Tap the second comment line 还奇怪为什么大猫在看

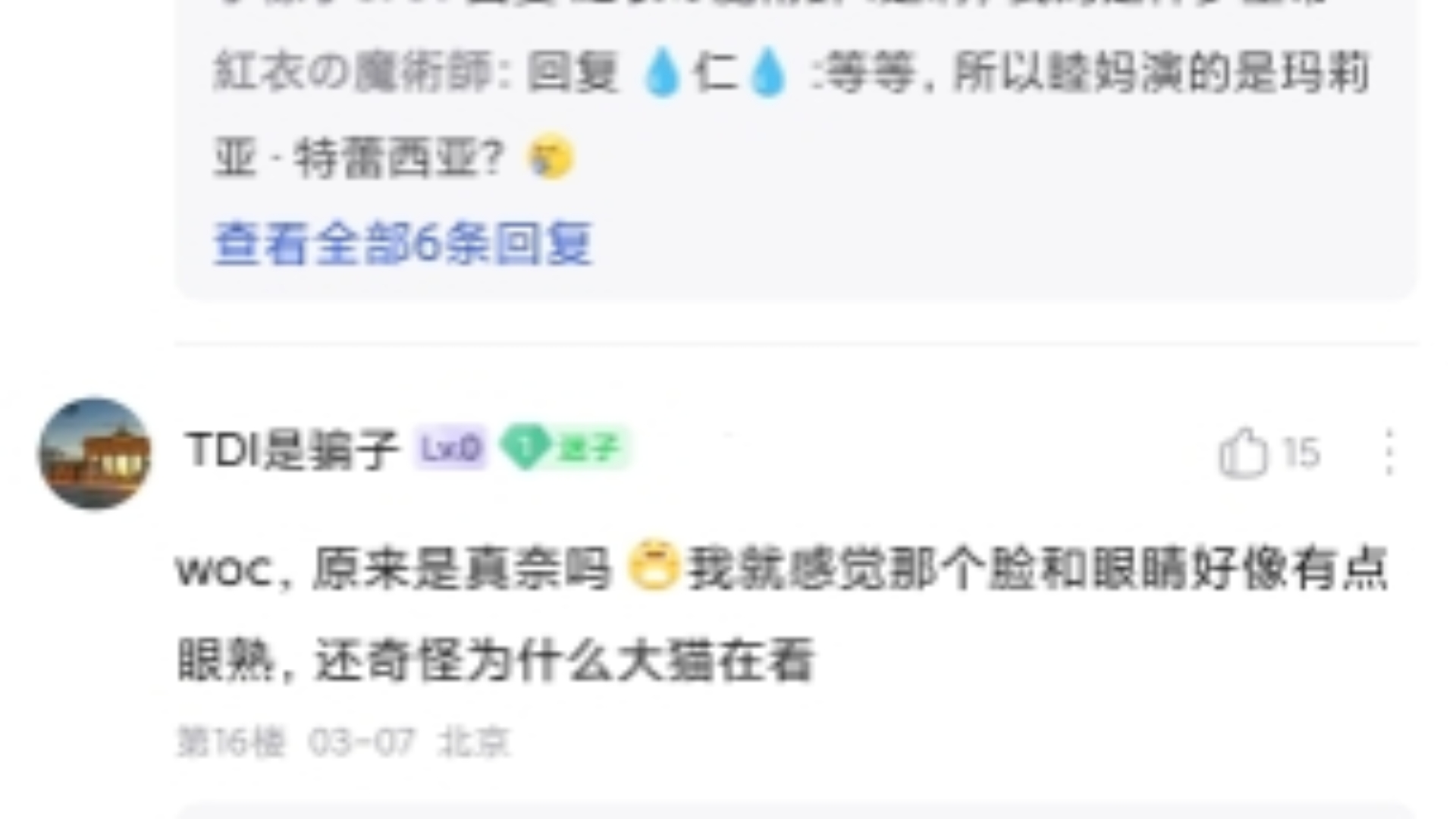click(564, 661)
